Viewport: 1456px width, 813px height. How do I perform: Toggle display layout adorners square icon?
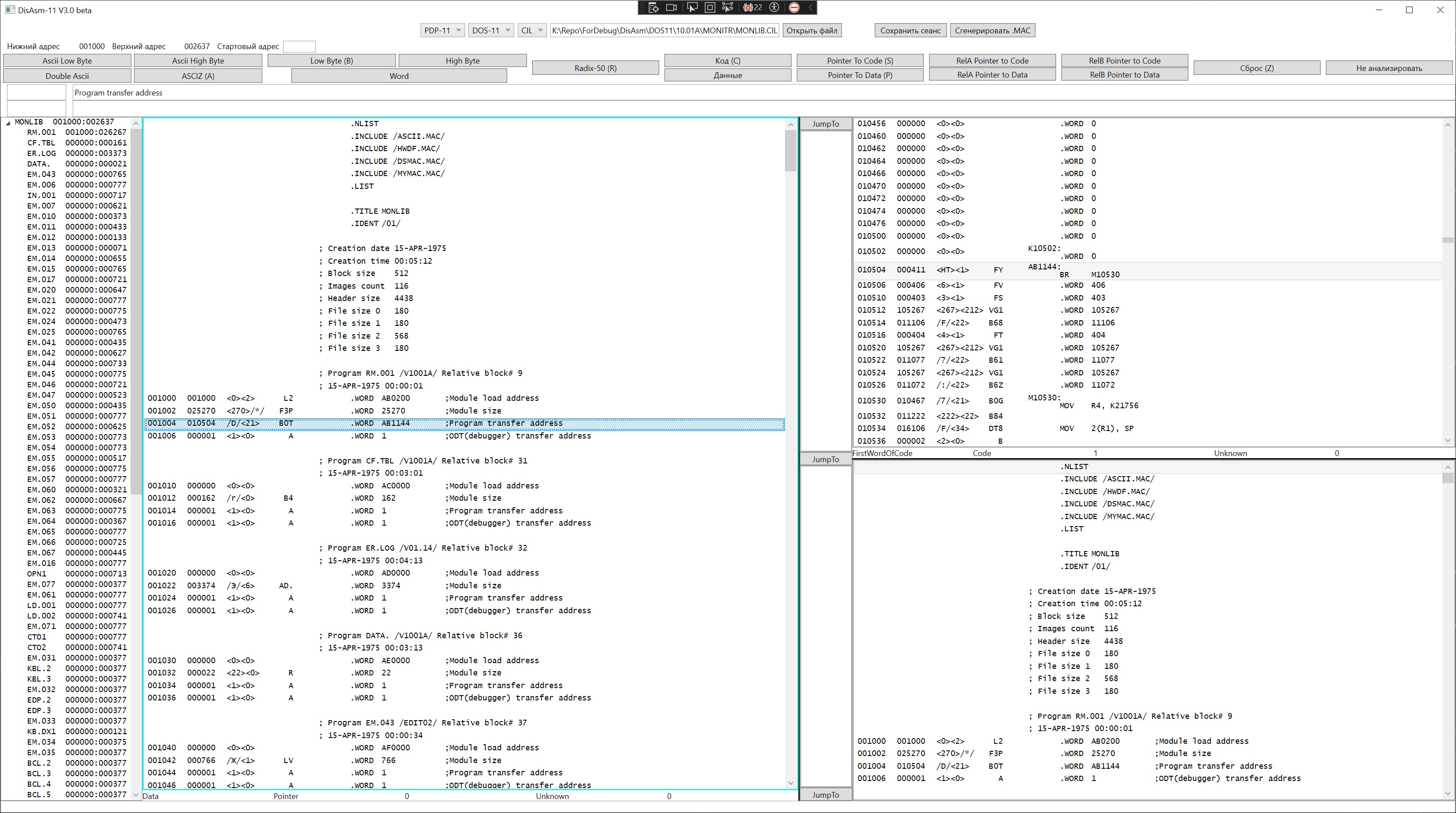point(710,7)
